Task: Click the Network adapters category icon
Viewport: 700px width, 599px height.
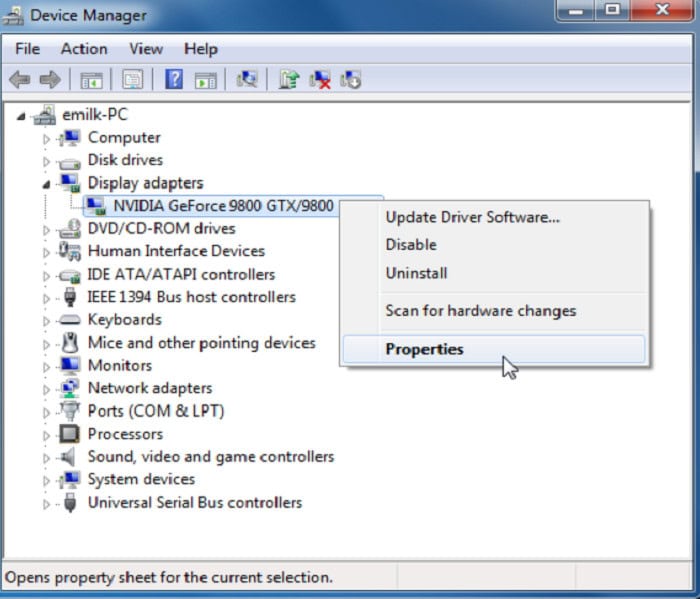Action: coord(70,388)
